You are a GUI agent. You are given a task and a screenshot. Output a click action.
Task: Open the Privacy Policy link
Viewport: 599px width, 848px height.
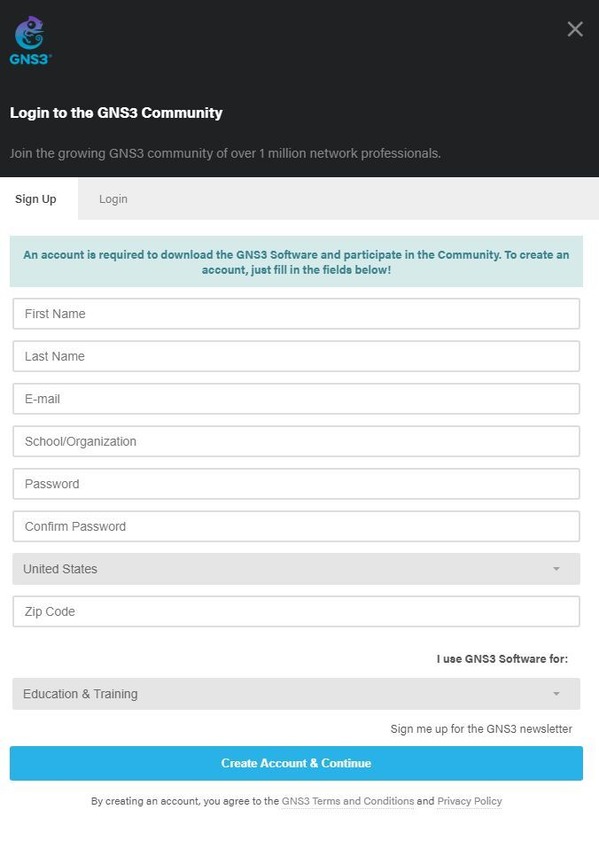point(469,801)
